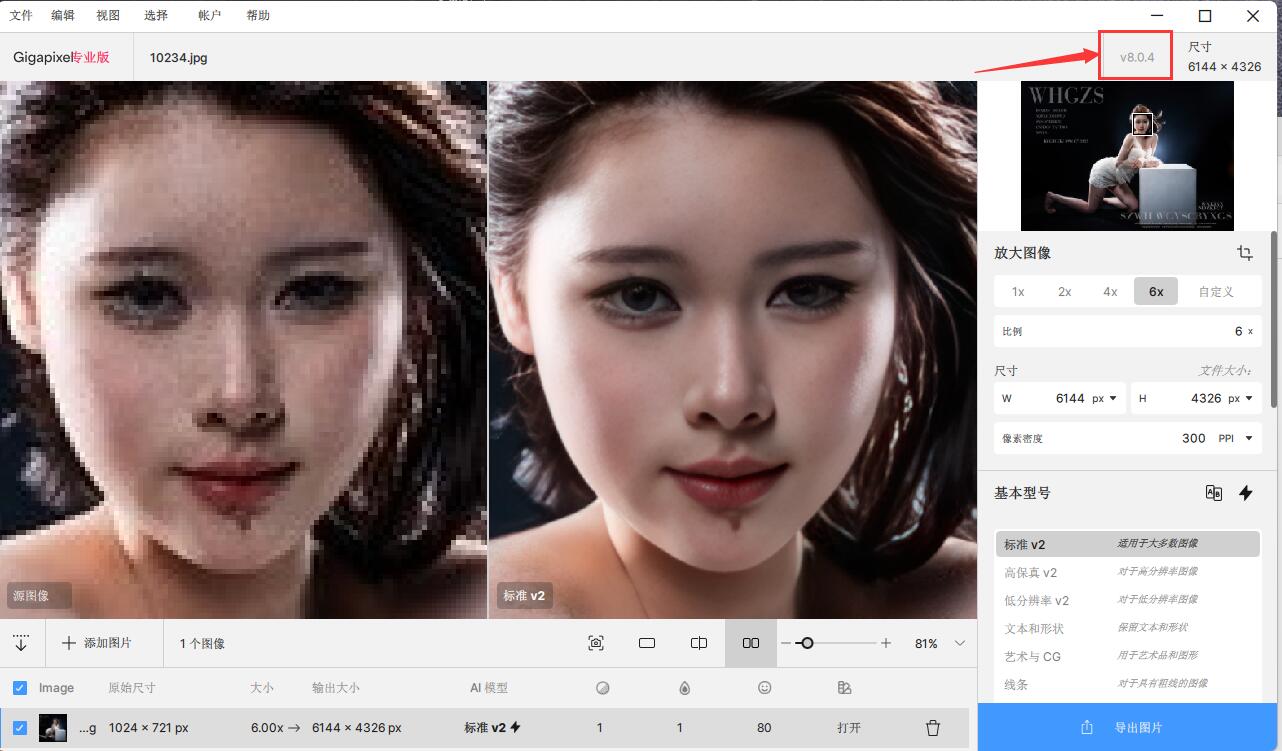Open the width px unit dropdown
The image size is (1282, 751).
(x=1105, y=398)
